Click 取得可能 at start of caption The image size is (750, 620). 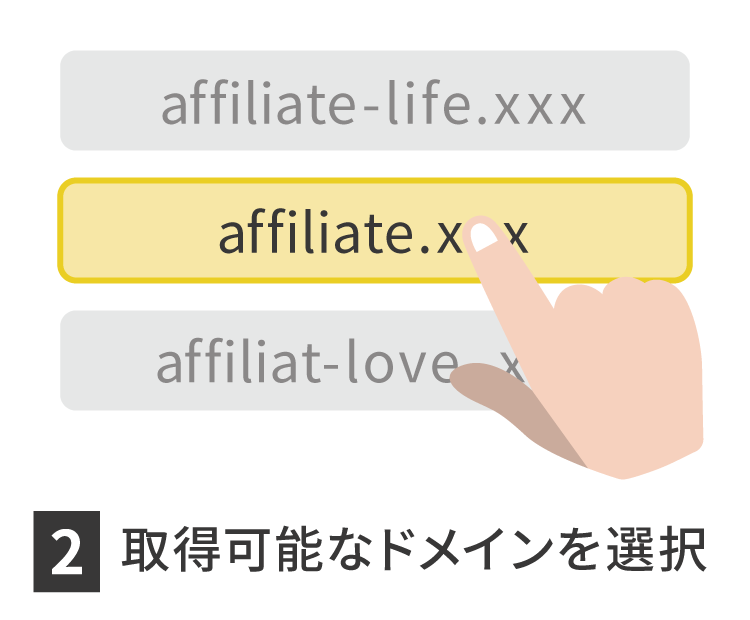[x=222, y=550]
